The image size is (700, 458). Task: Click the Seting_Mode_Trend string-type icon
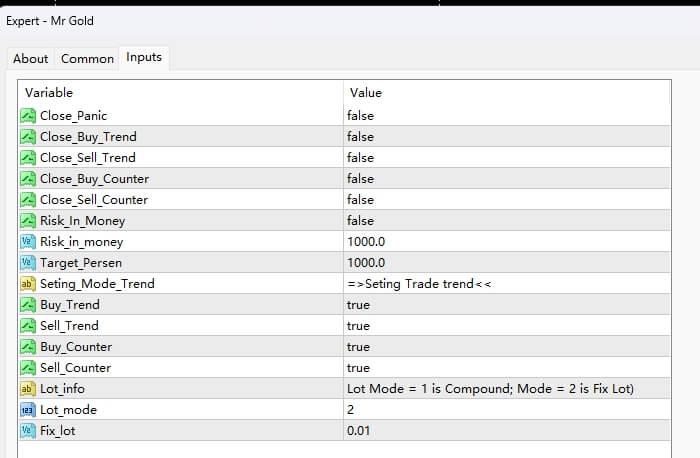28,284
